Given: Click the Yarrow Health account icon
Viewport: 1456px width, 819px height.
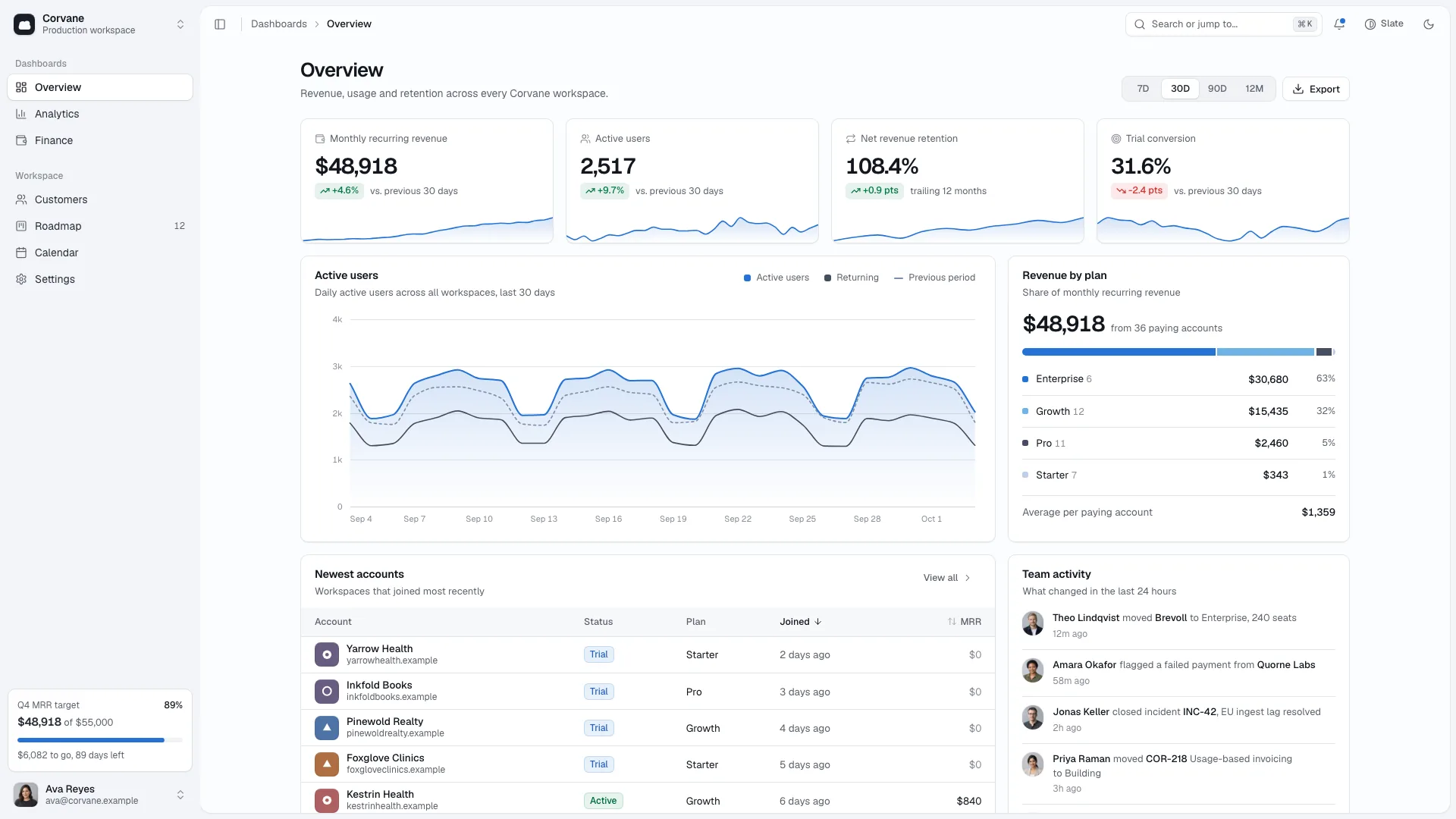Looking at the screenshot, I should (x=327, y=654).
